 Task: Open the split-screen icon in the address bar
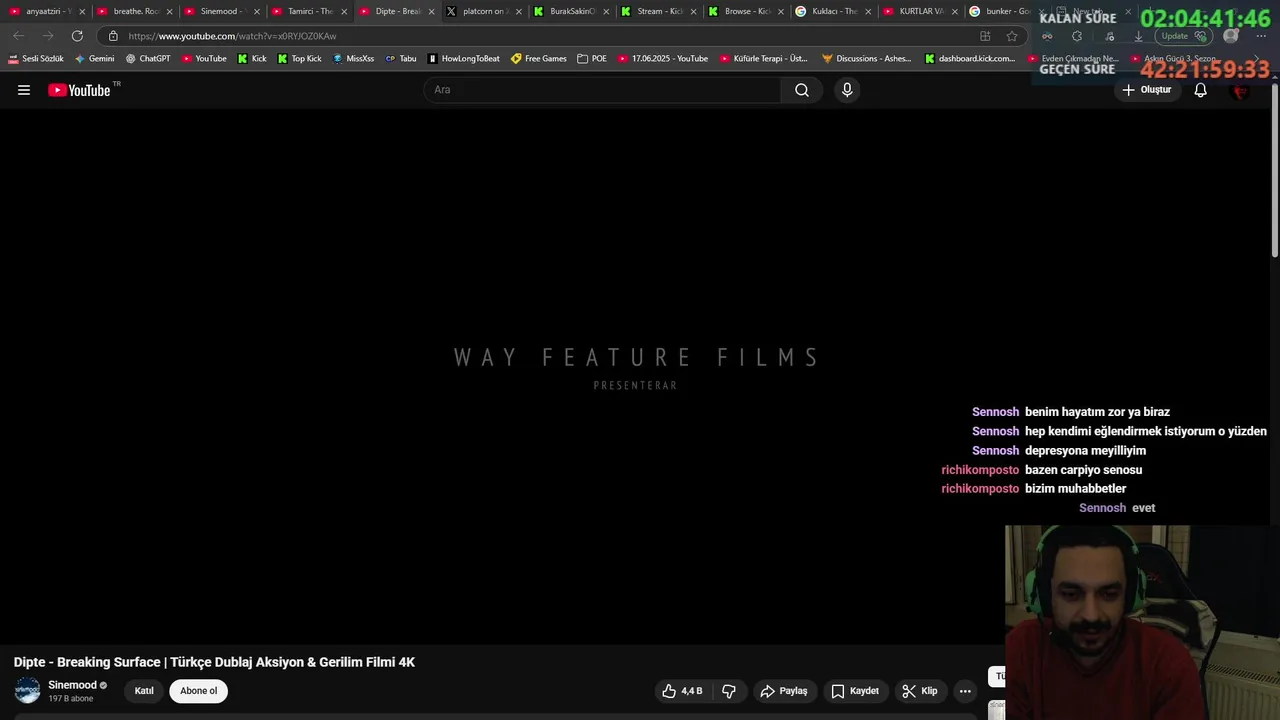tap(985, 36)
